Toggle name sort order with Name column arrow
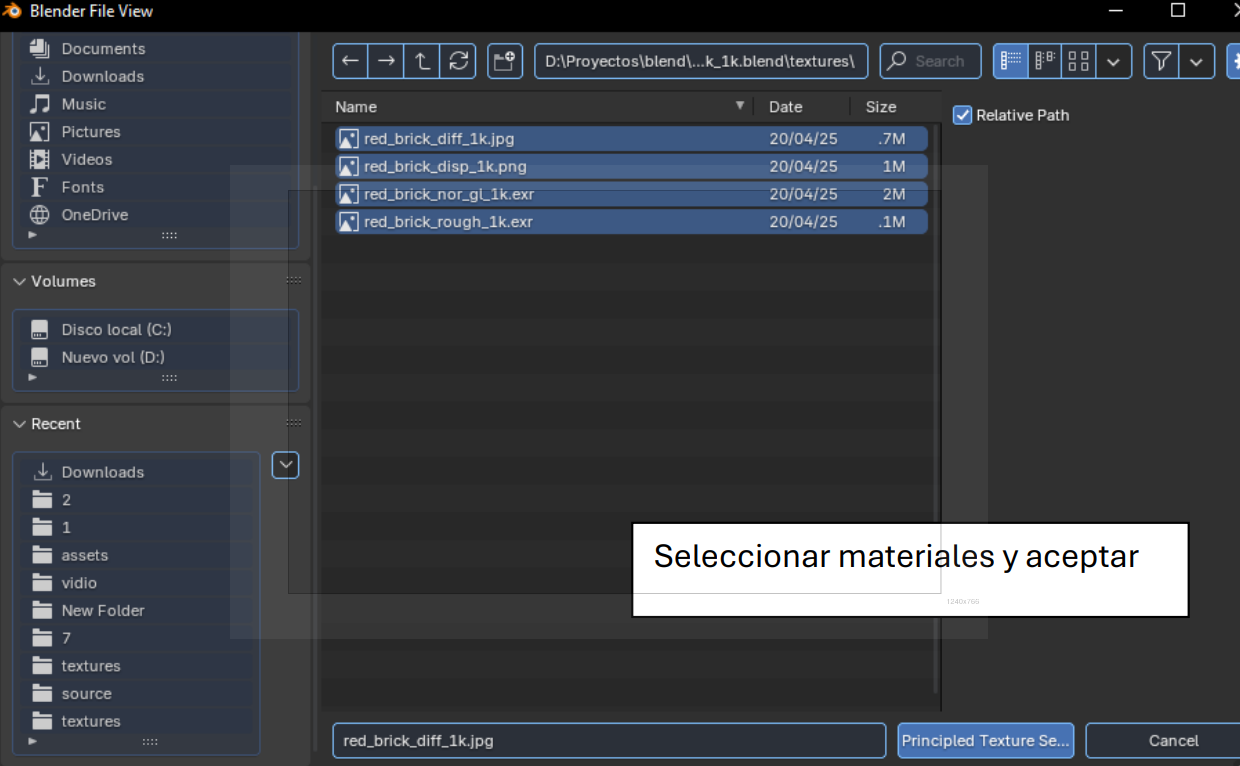1240x766 pixels. coord(740,106)
